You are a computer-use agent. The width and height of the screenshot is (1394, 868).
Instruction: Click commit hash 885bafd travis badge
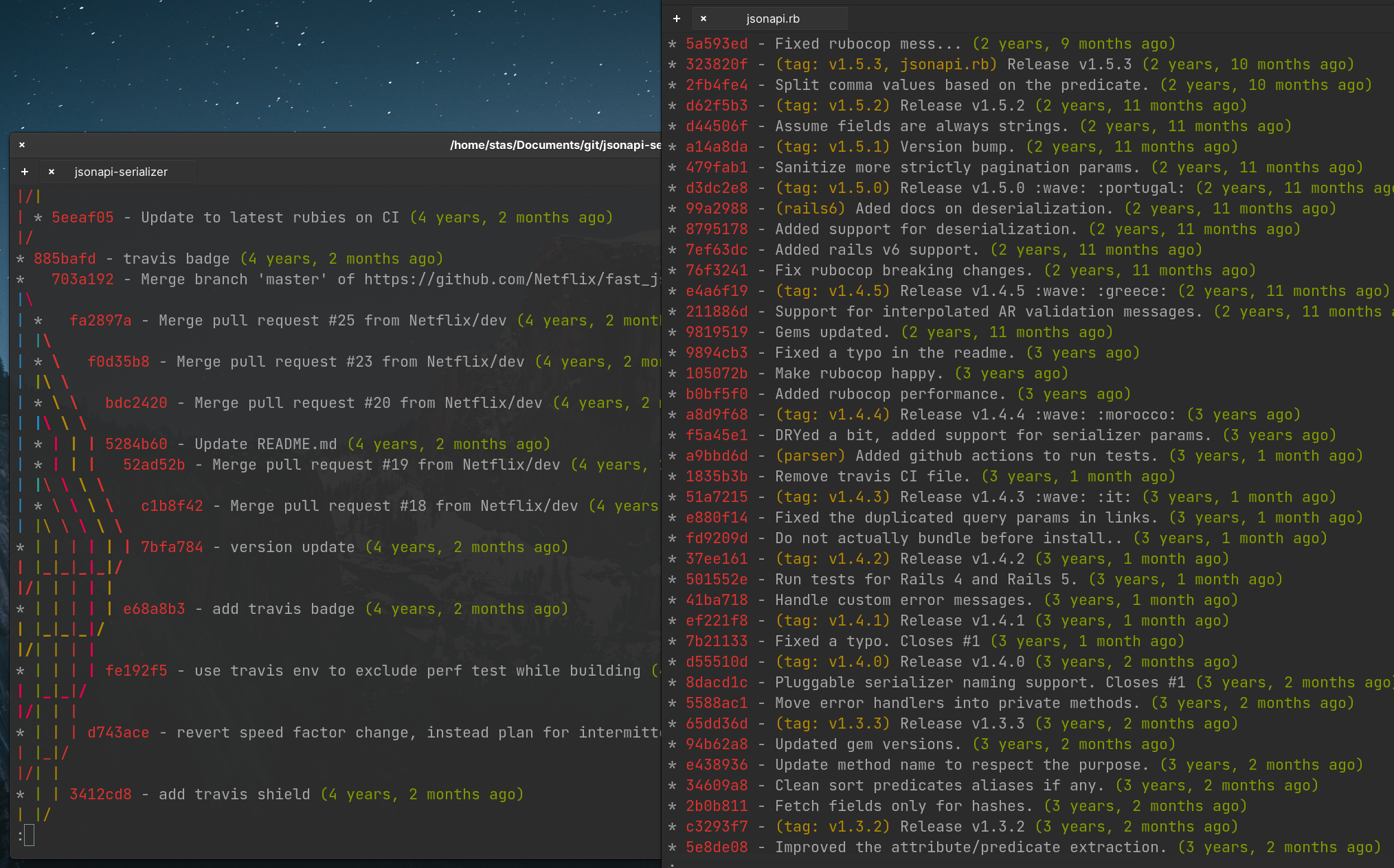(65, 259)
